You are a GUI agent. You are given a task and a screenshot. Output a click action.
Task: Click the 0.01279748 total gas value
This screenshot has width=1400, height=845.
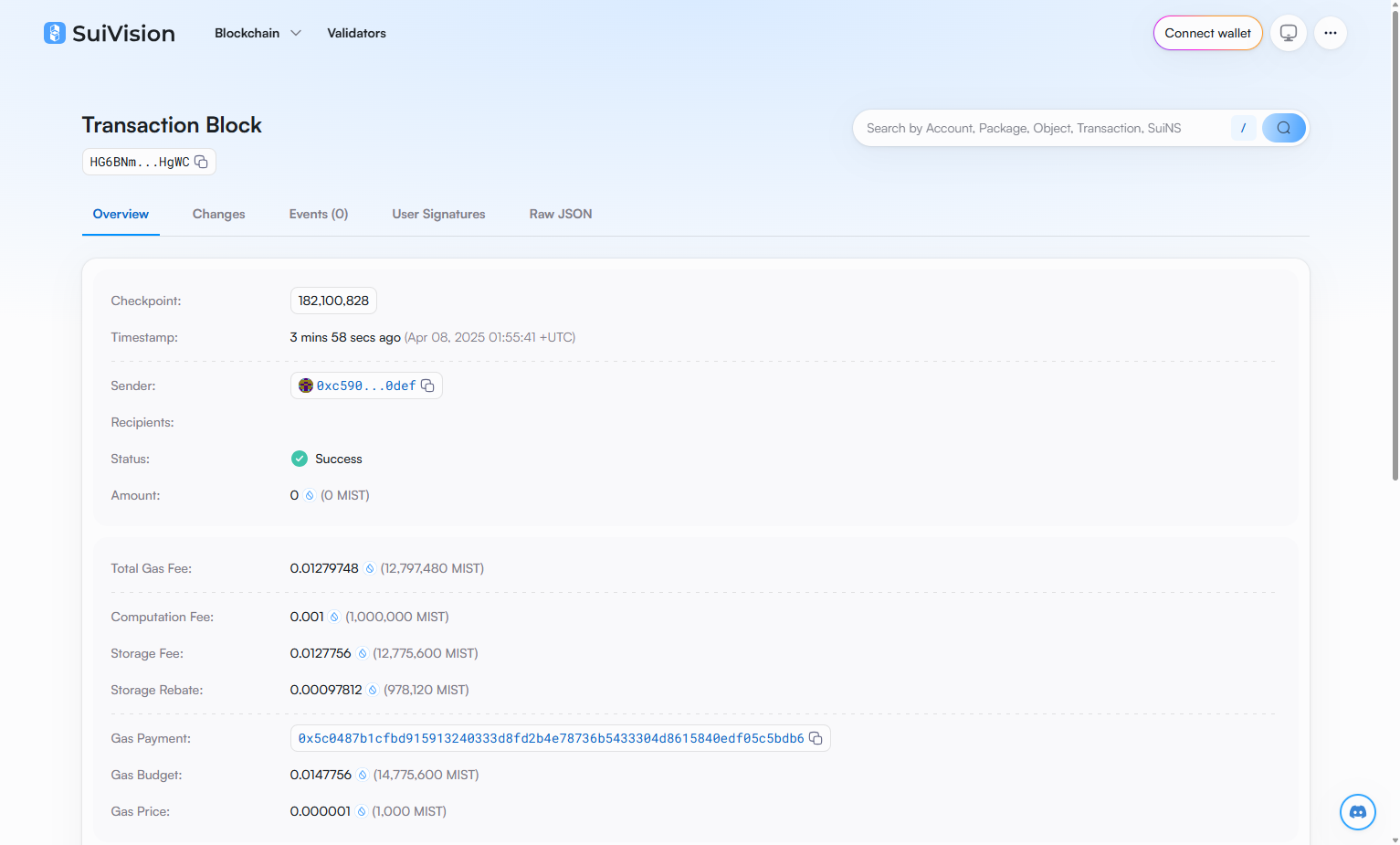[324, 568]
